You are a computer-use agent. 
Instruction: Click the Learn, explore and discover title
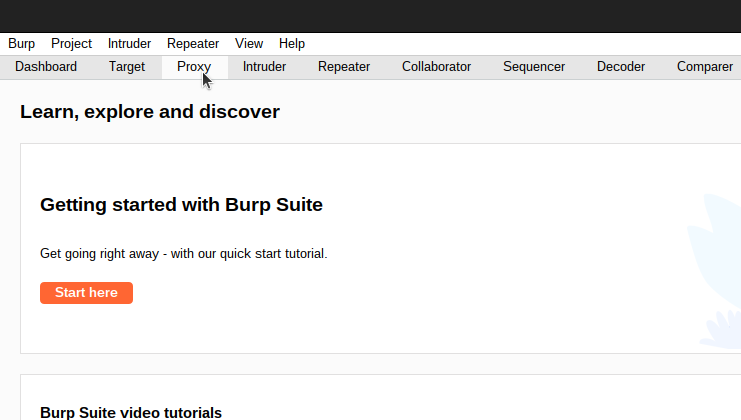[x=150, y=112]
